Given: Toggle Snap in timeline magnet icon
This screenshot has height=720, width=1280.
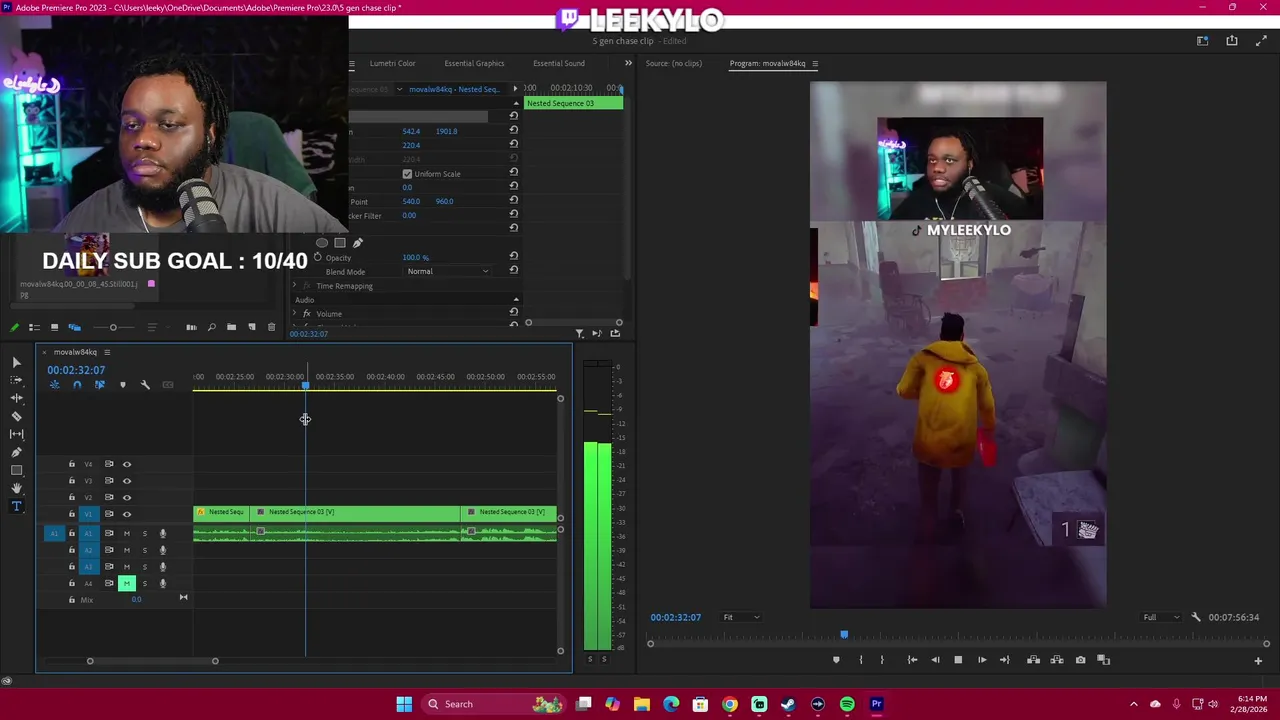Looking at the screenshot, I should point(77,385).
